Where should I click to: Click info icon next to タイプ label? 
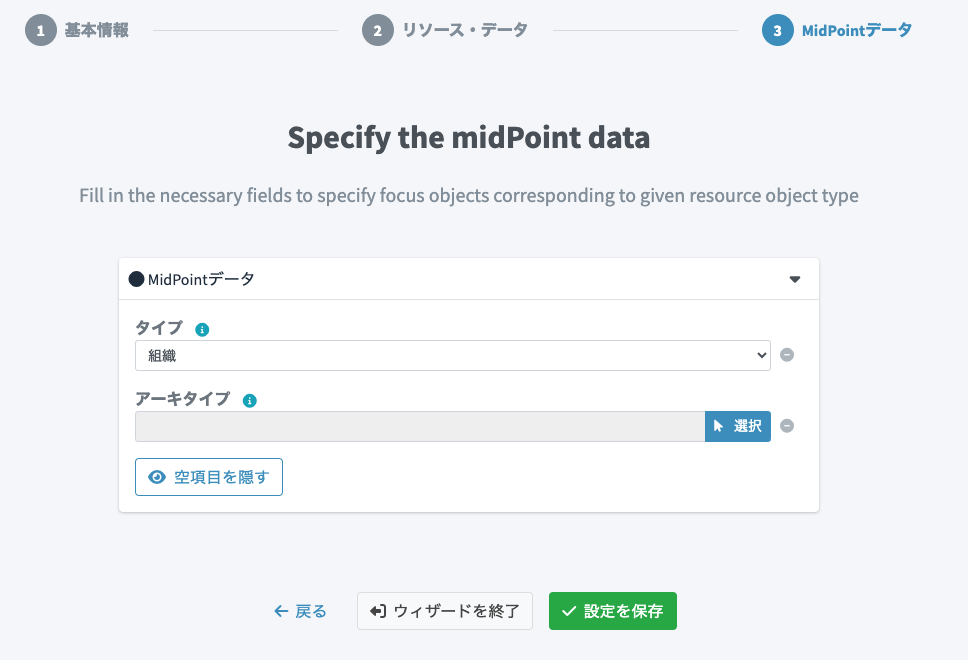coord(202,329)
